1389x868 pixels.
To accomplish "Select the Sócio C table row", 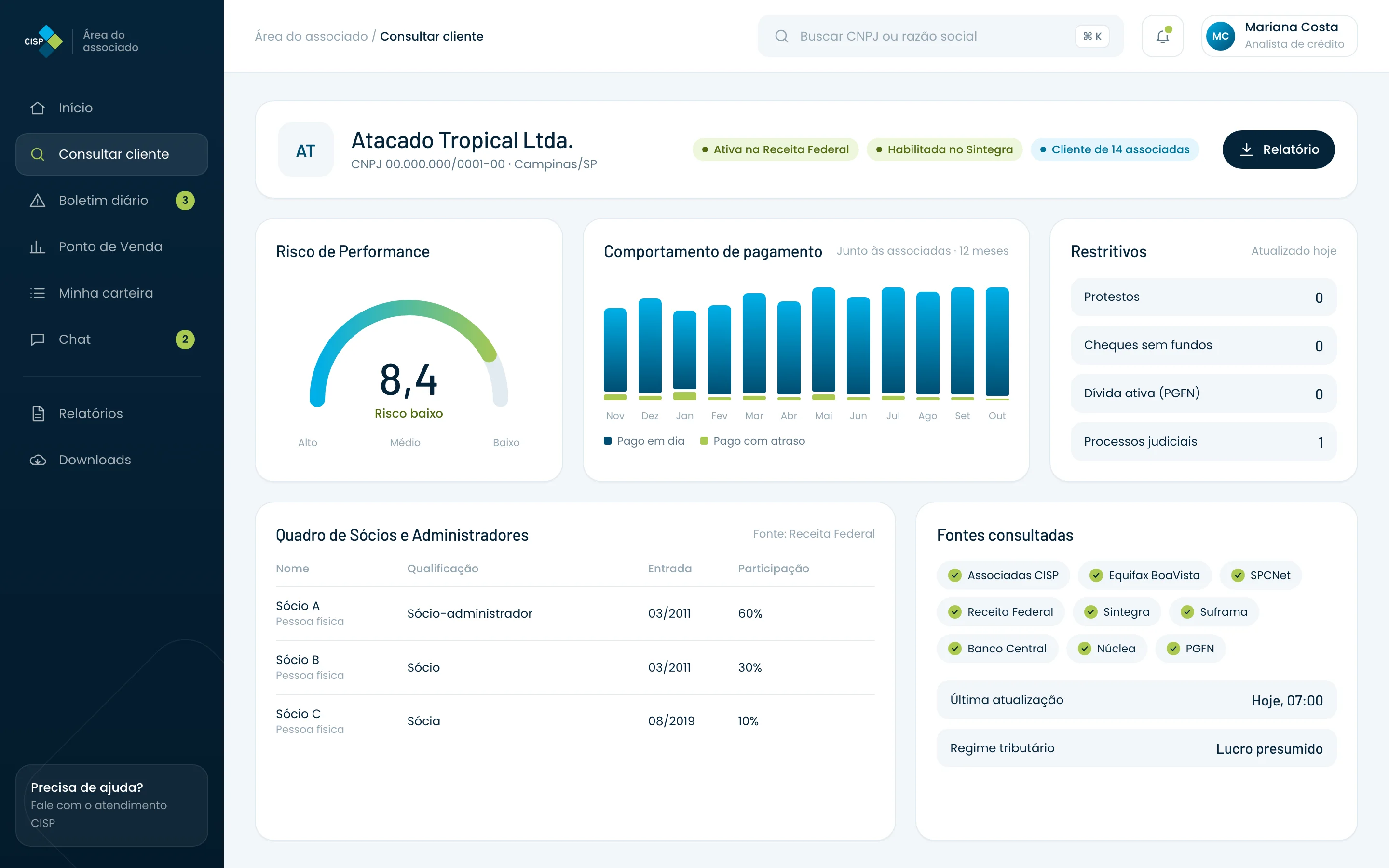I will click(x=575, y=721).
